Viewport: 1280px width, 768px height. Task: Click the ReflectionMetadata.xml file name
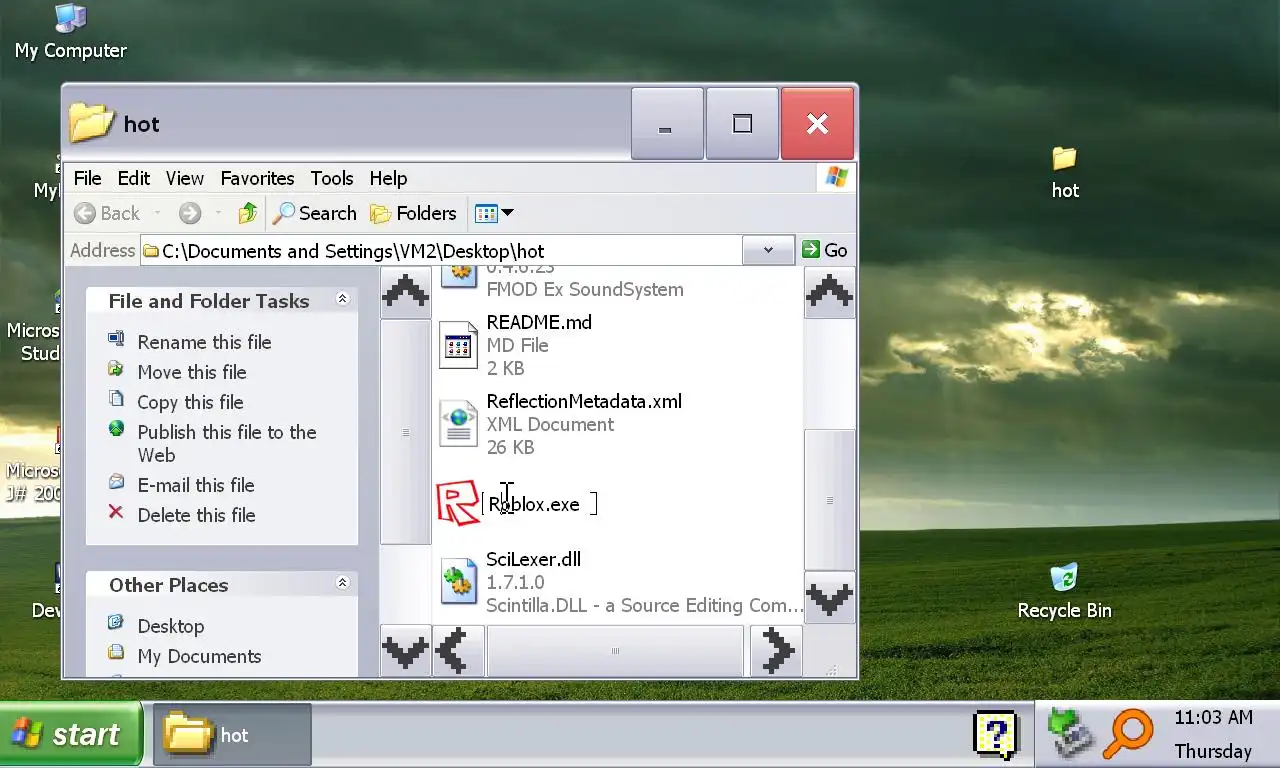tap(584, 401)
